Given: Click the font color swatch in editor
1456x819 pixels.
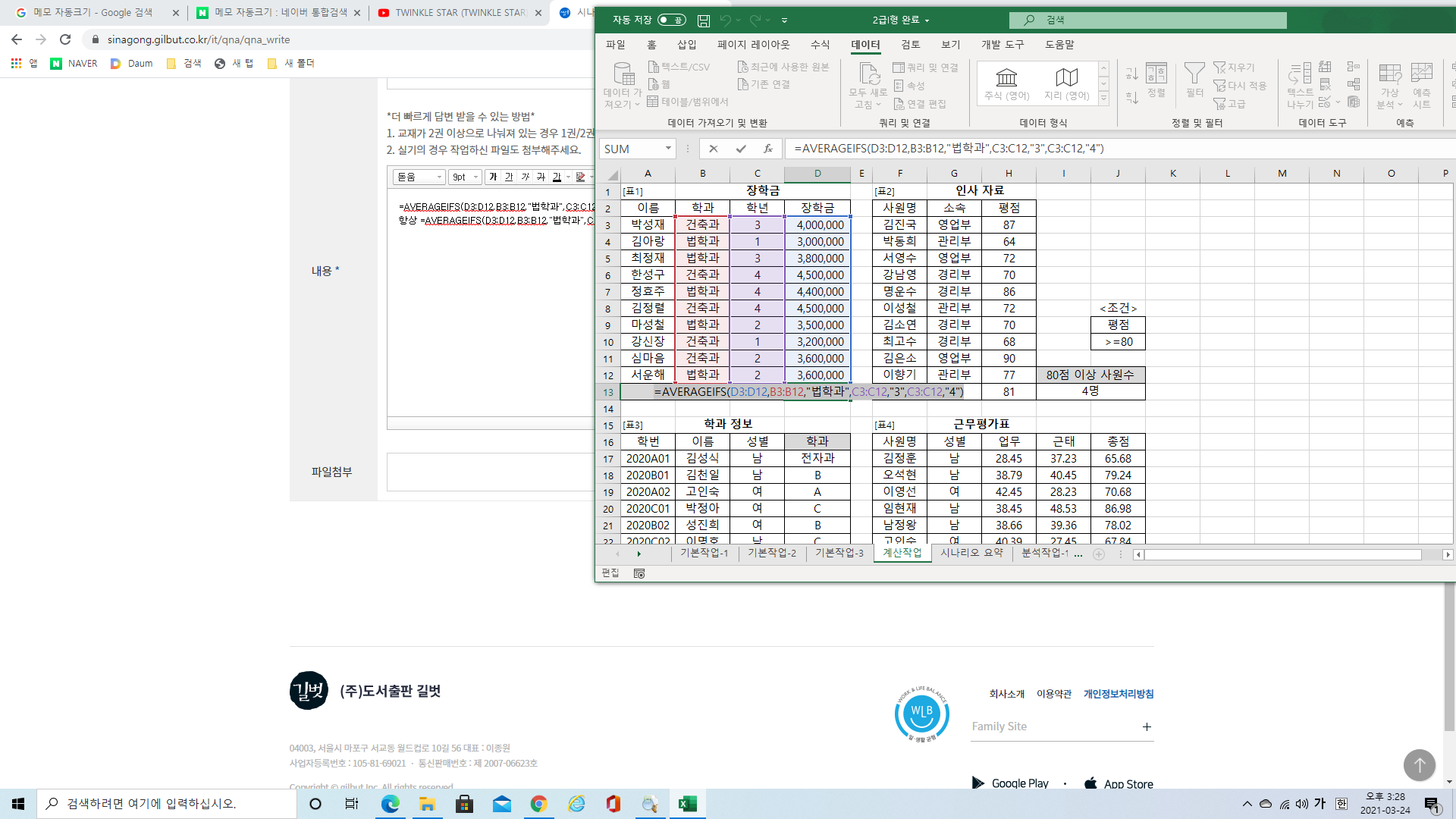Looking at the screenshot, I should click(x=557, y=177).
